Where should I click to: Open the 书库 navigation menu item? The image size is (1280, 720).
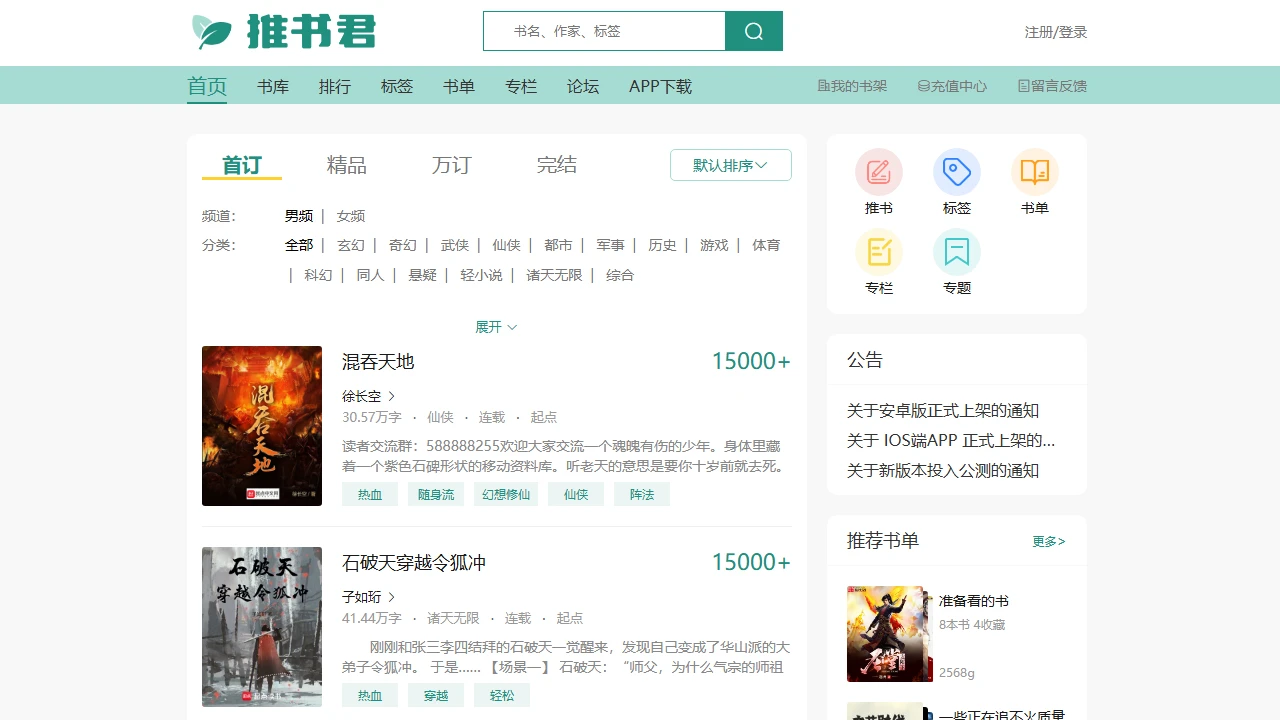(x=272, y=86)
